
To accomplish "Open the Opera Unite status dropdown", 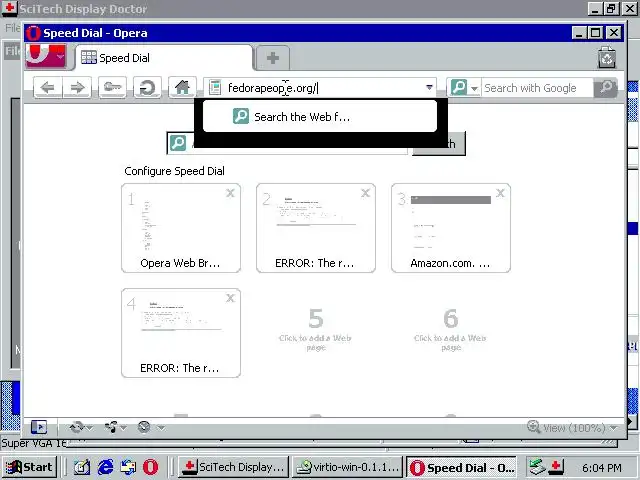I will [115, 427].
